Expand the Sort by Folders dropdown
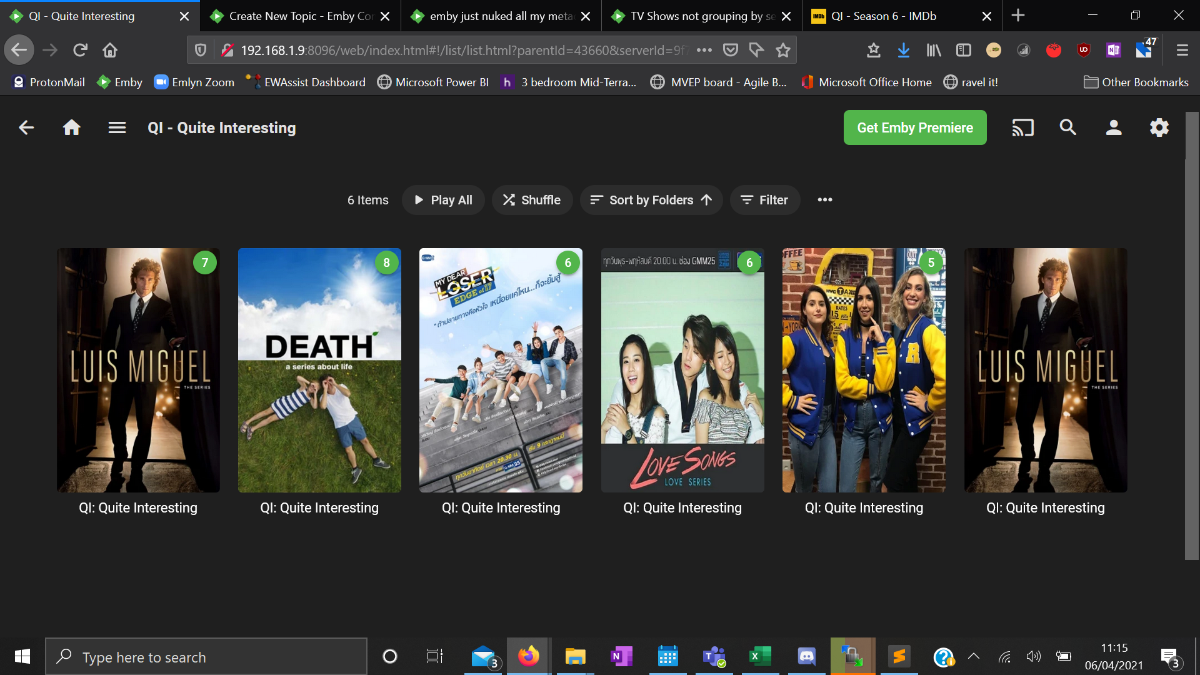 [651, 200]
